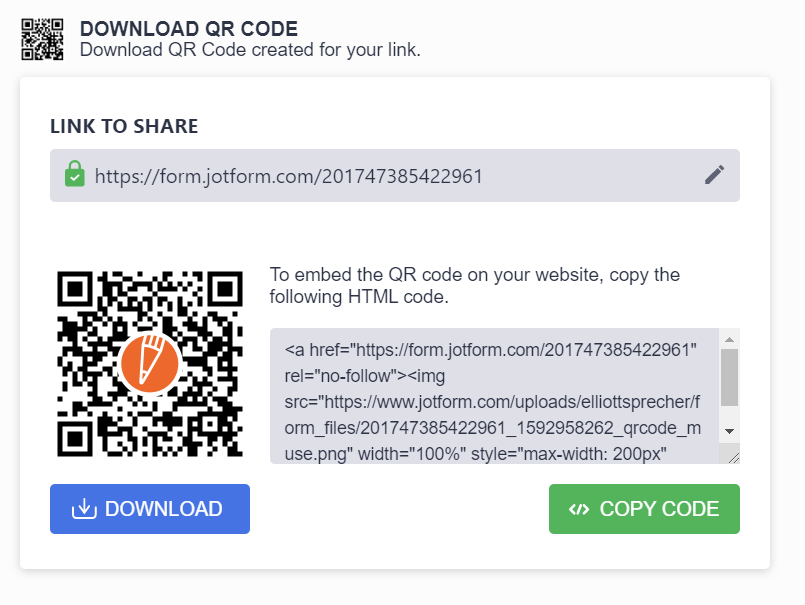The image size is (805, 605).
Task: Click the LINK TO SHARE label
Action: click(124, 126)
